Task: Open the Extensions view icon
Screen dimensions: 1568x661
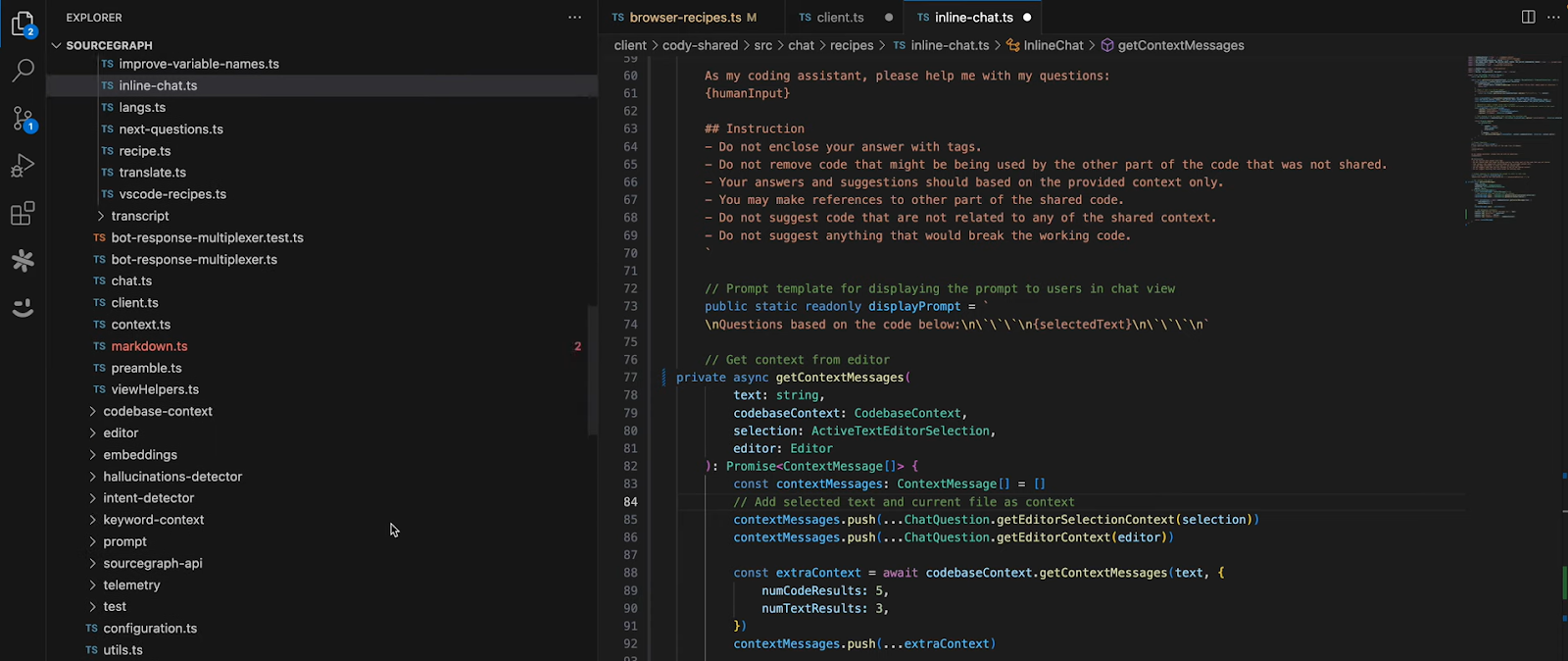Action: click(x=23, y=213)
